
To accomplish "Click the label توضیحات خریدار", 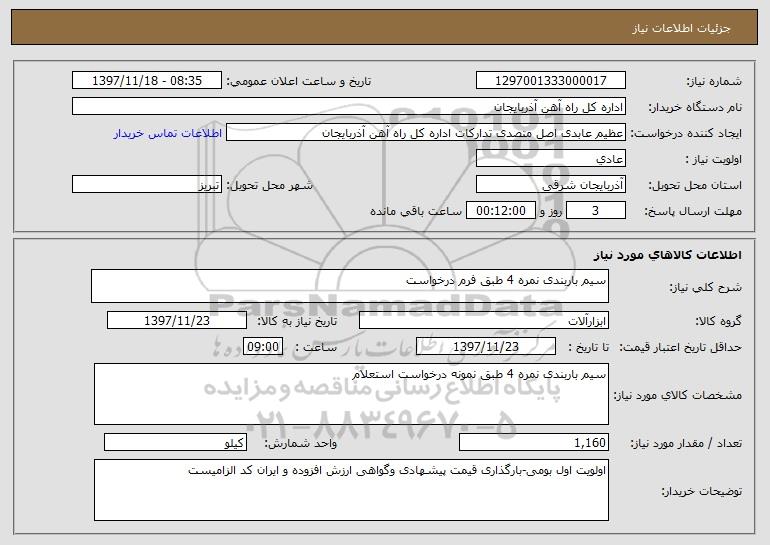I will pos(701,491).
